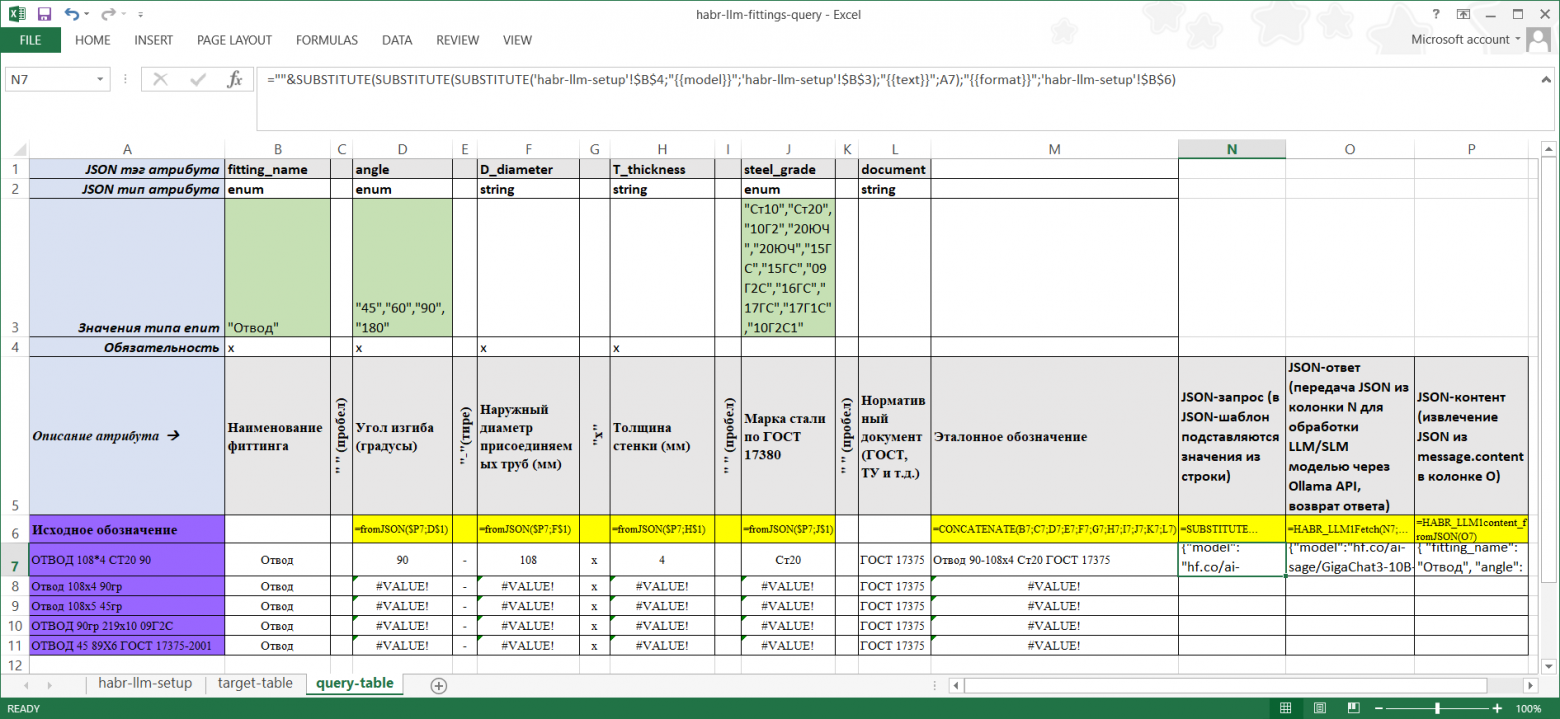Select the Page Layout view icon
The image size is (1560, 719).
click(1319, 707)
